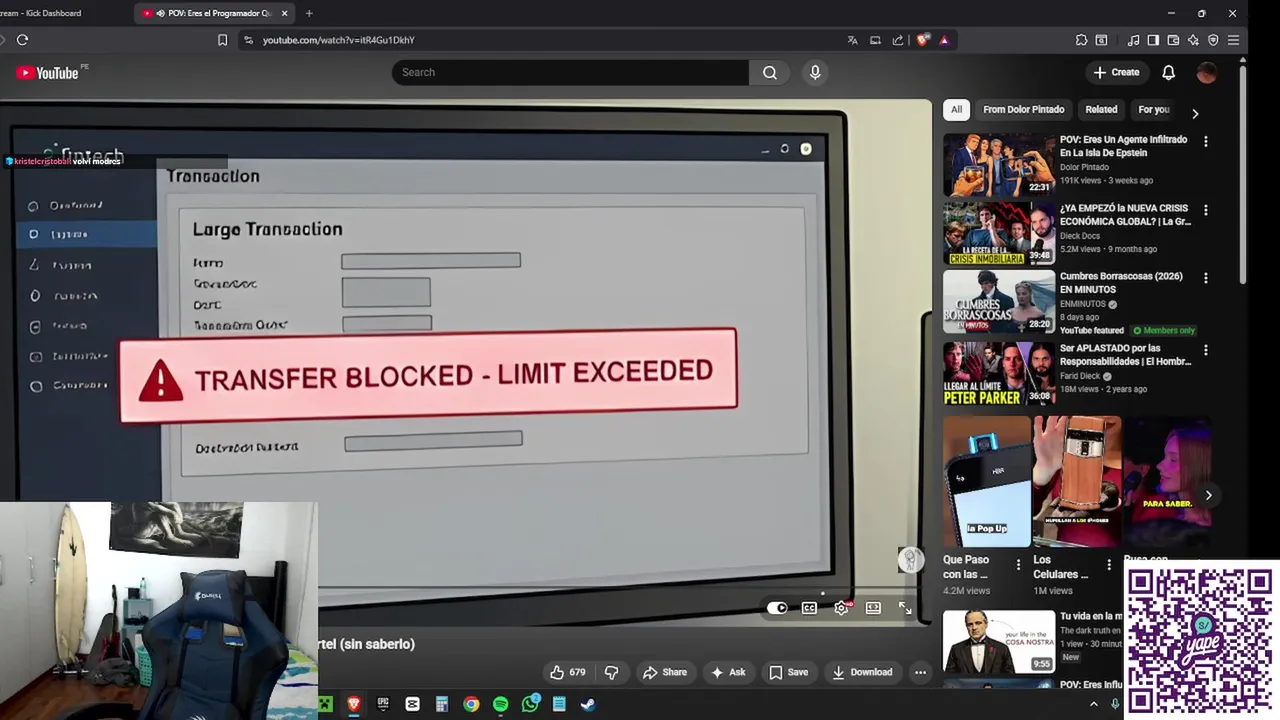
Task: Click the Ask button
Action: point(728,672)
